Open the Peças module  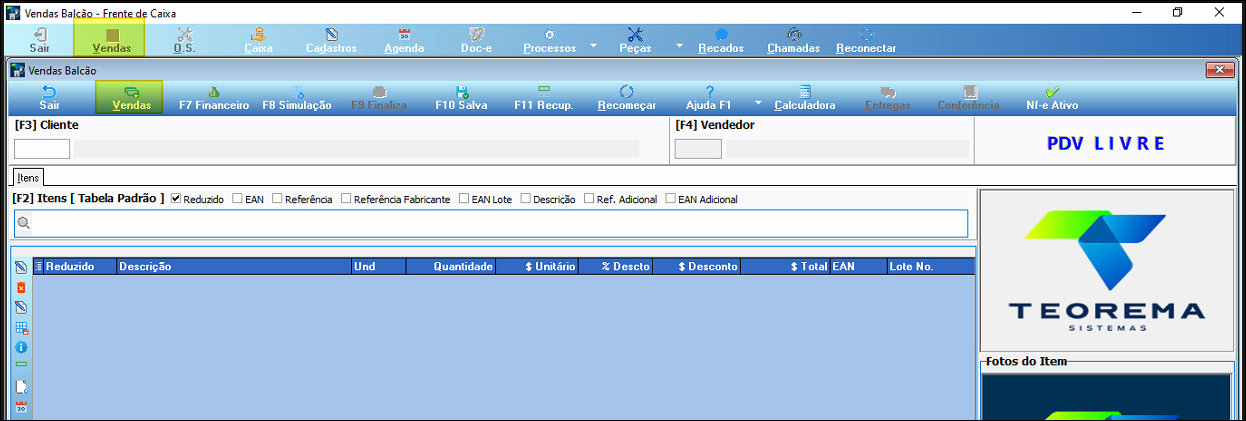point(635,40)
